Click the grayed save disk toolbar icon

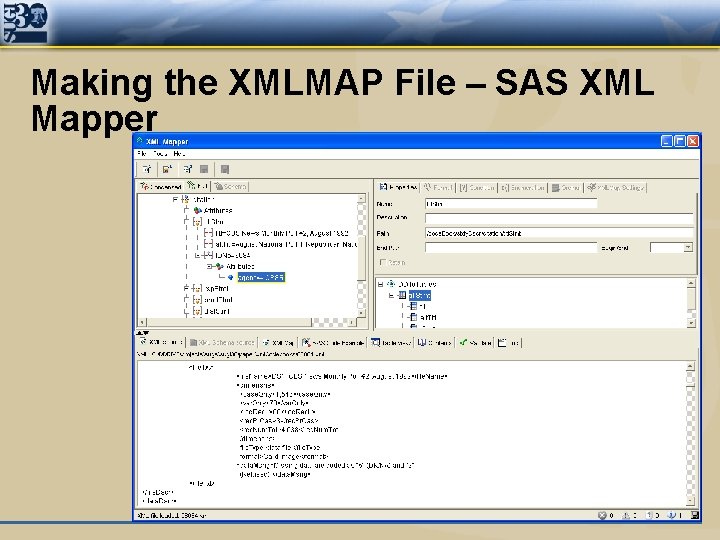pos(204,169)
